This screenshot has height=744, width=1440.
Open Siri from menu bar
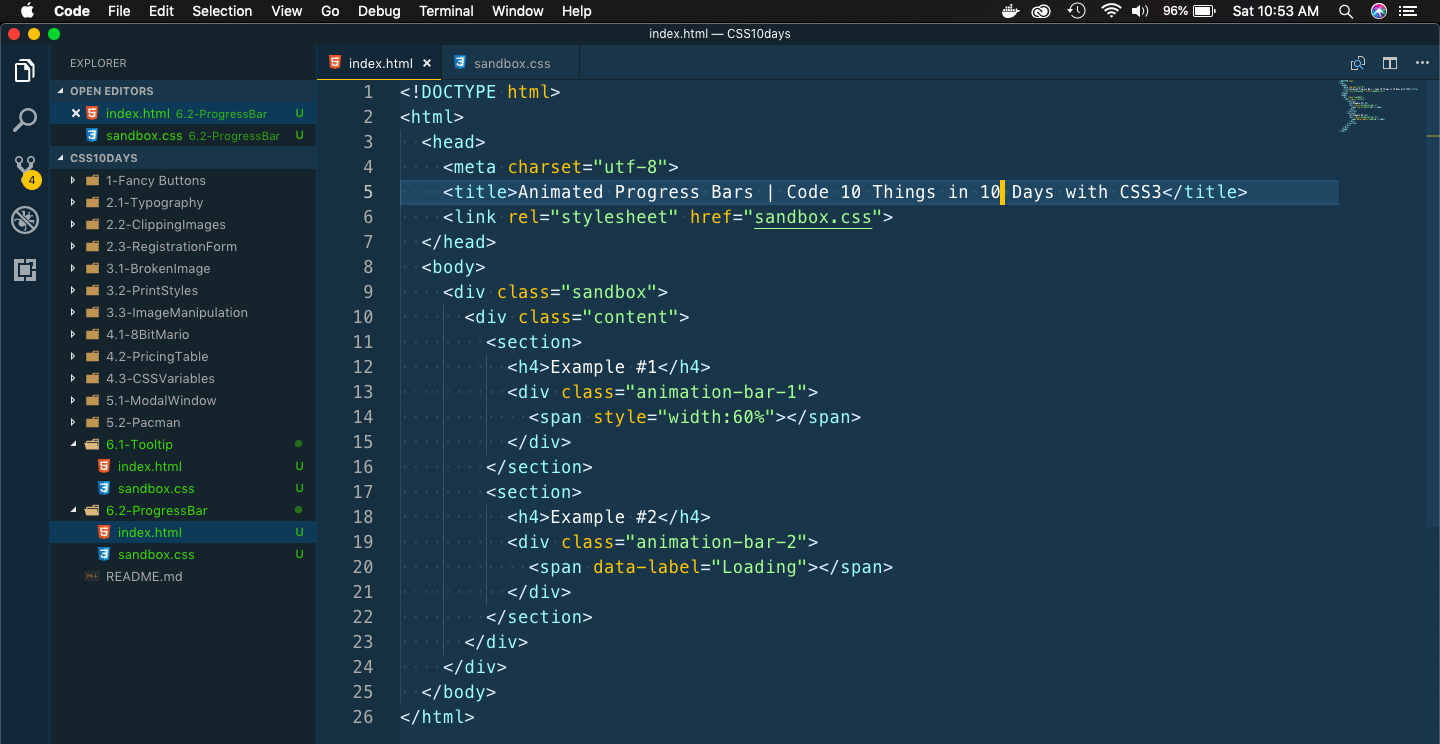click(1379, 11)
